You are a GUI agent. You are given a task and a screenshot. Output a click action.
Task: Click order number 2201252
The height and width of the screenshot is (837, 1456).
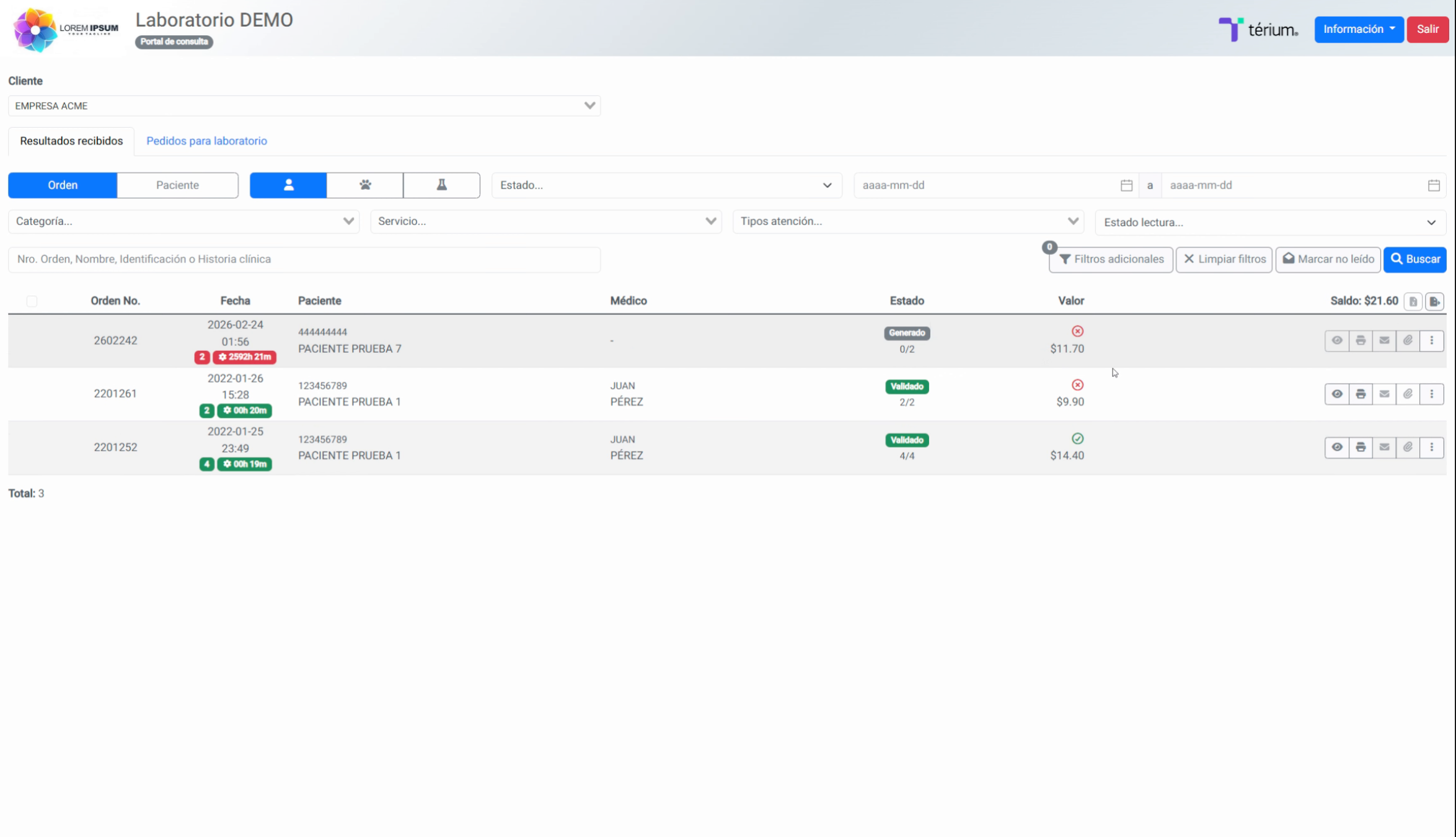115,447
